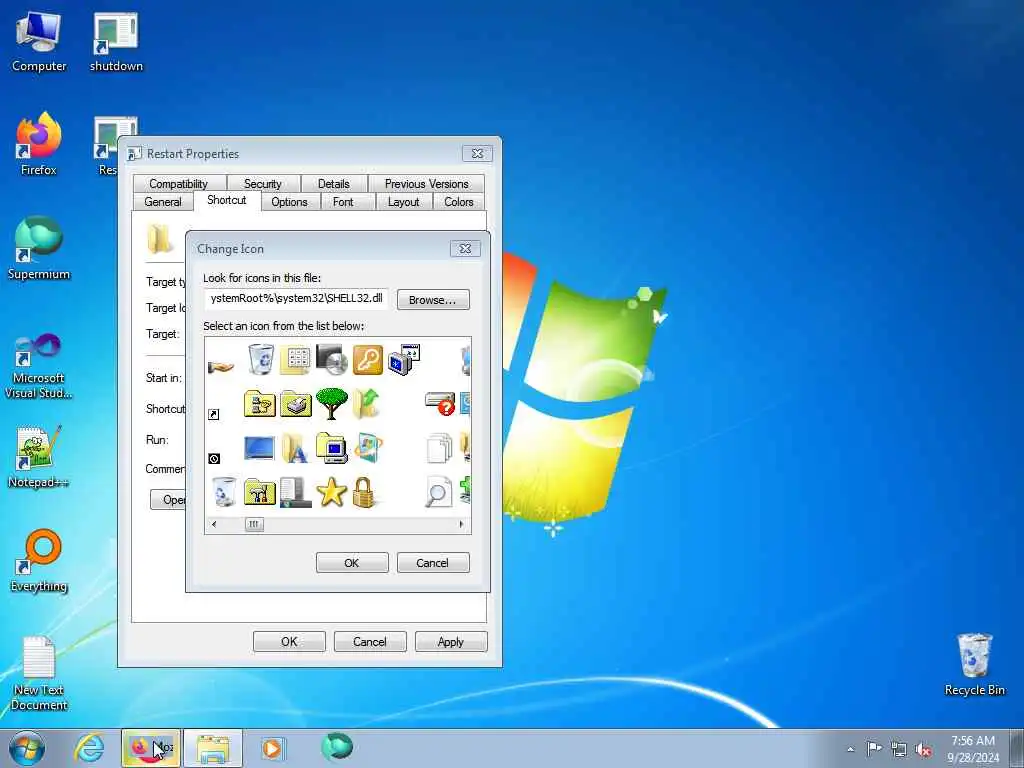Click the icon list horizontal scrollbar thumb

254,524
